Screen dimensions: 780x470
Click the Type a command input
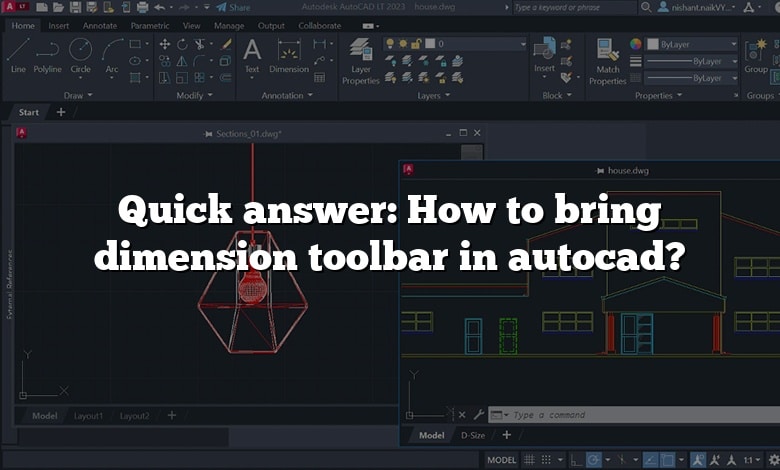tap(635, 414)
